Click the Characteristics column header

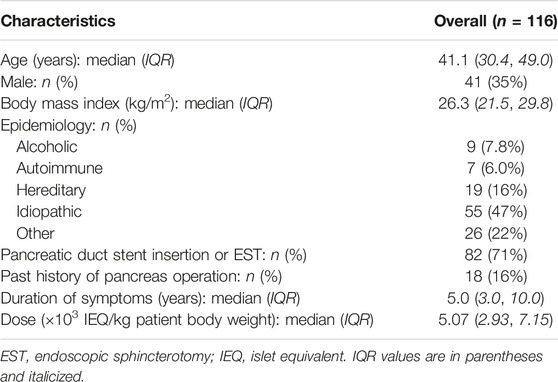tap(58, 21)
